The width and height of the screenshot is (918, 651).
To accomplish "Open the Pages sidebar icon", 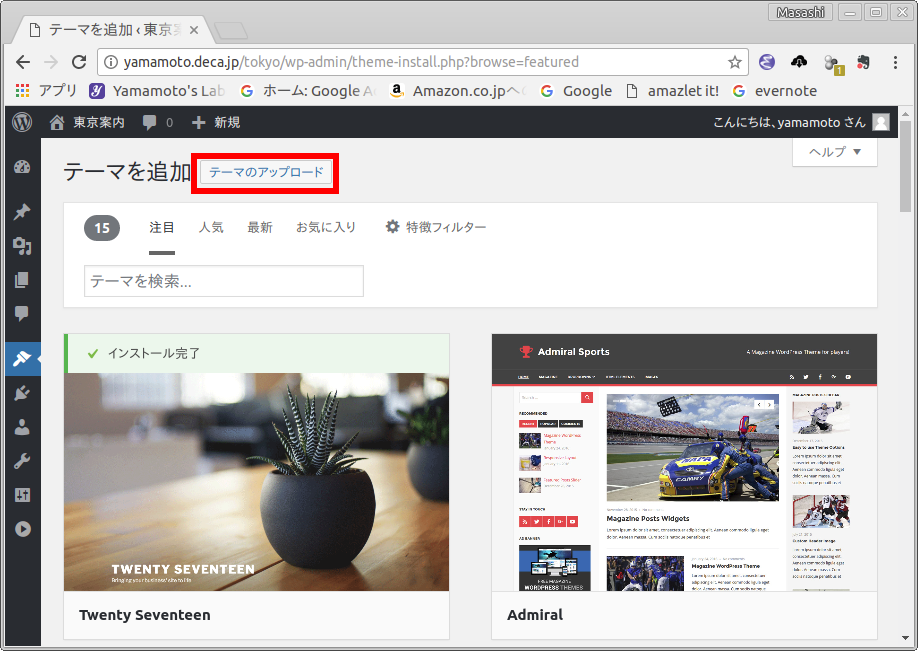I will pyautogui.click(x=22, y=281).
